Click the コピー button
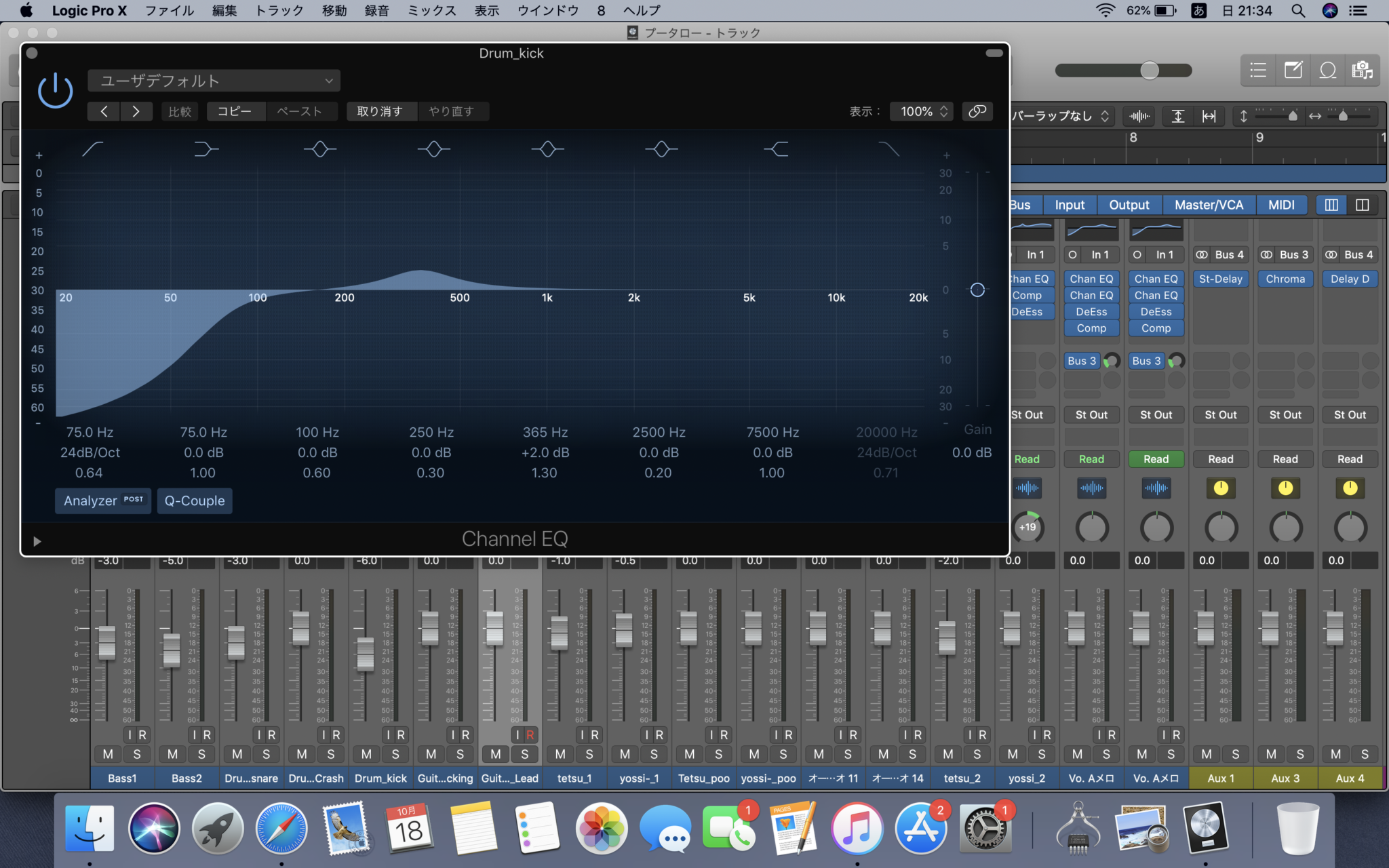 [x=235, y=111]
